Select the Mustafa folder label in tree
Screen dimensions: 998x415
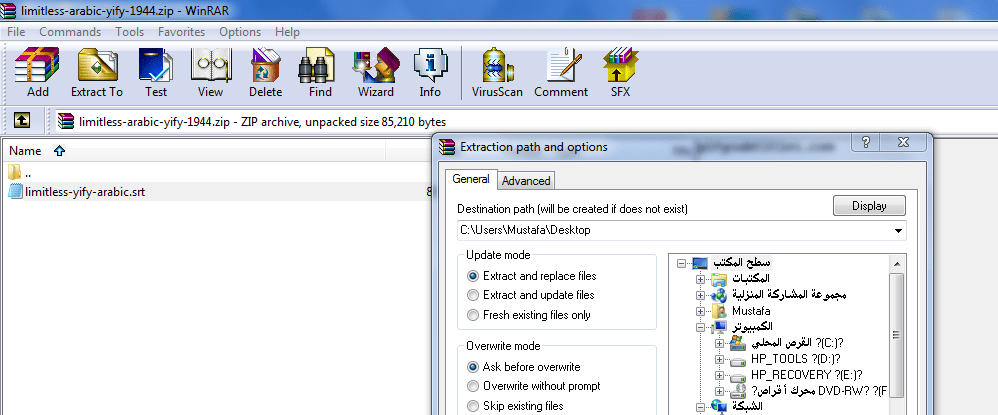(751, 311)
